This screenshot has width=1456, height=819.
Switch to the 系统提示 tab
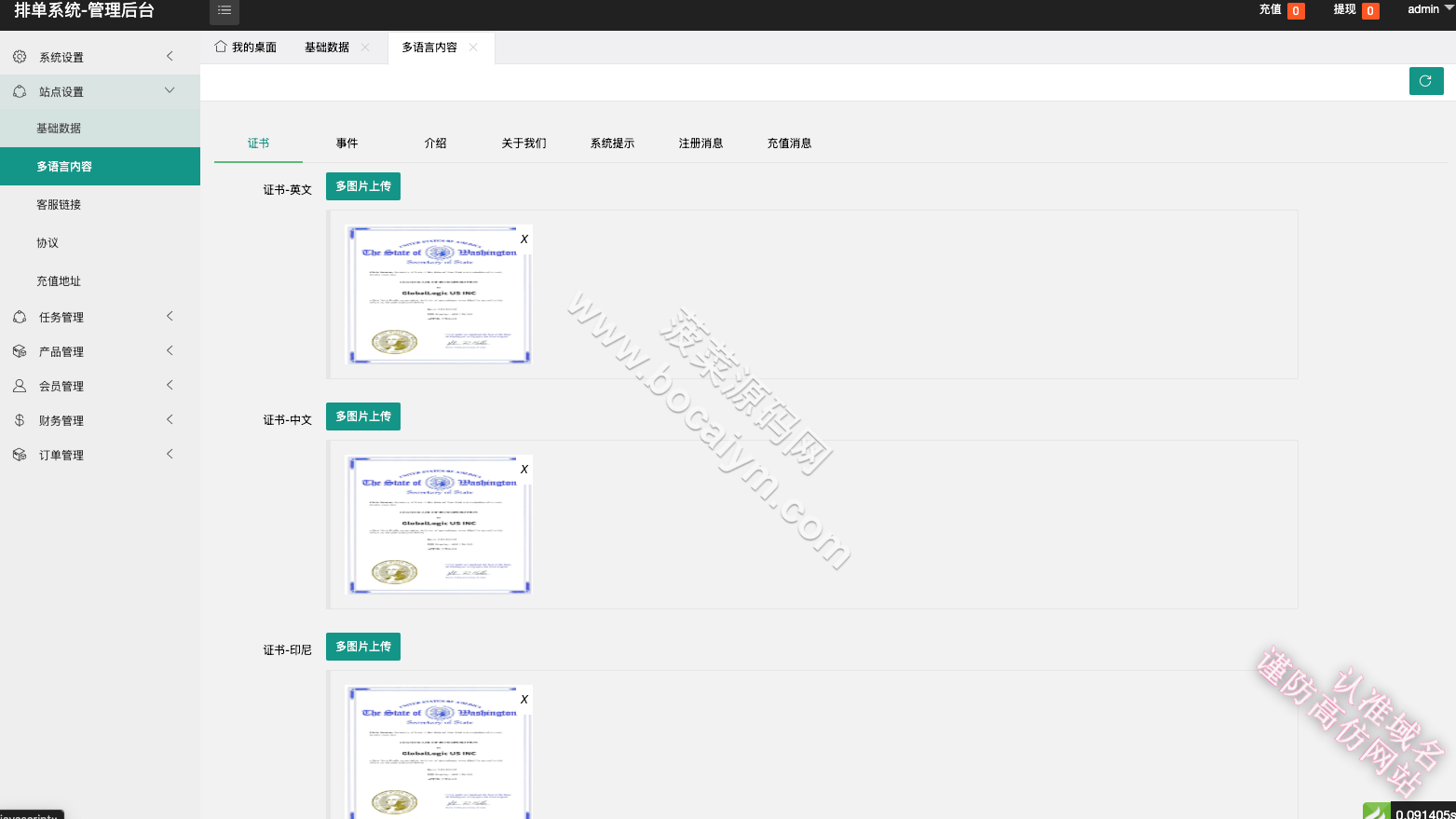coord(612,143)
